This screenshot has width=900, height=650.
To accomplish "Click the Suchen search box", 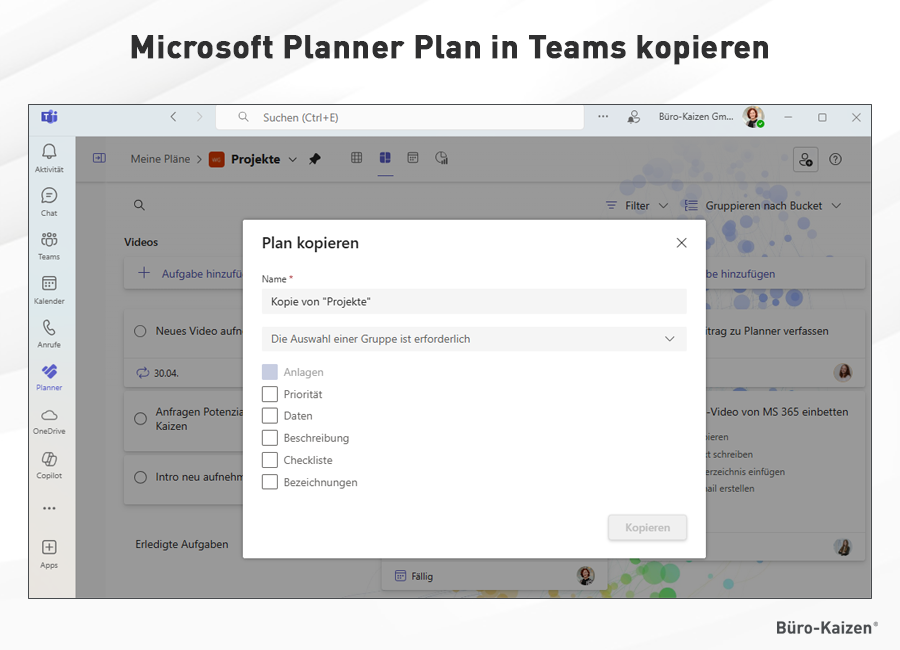I will coord(399,117).
